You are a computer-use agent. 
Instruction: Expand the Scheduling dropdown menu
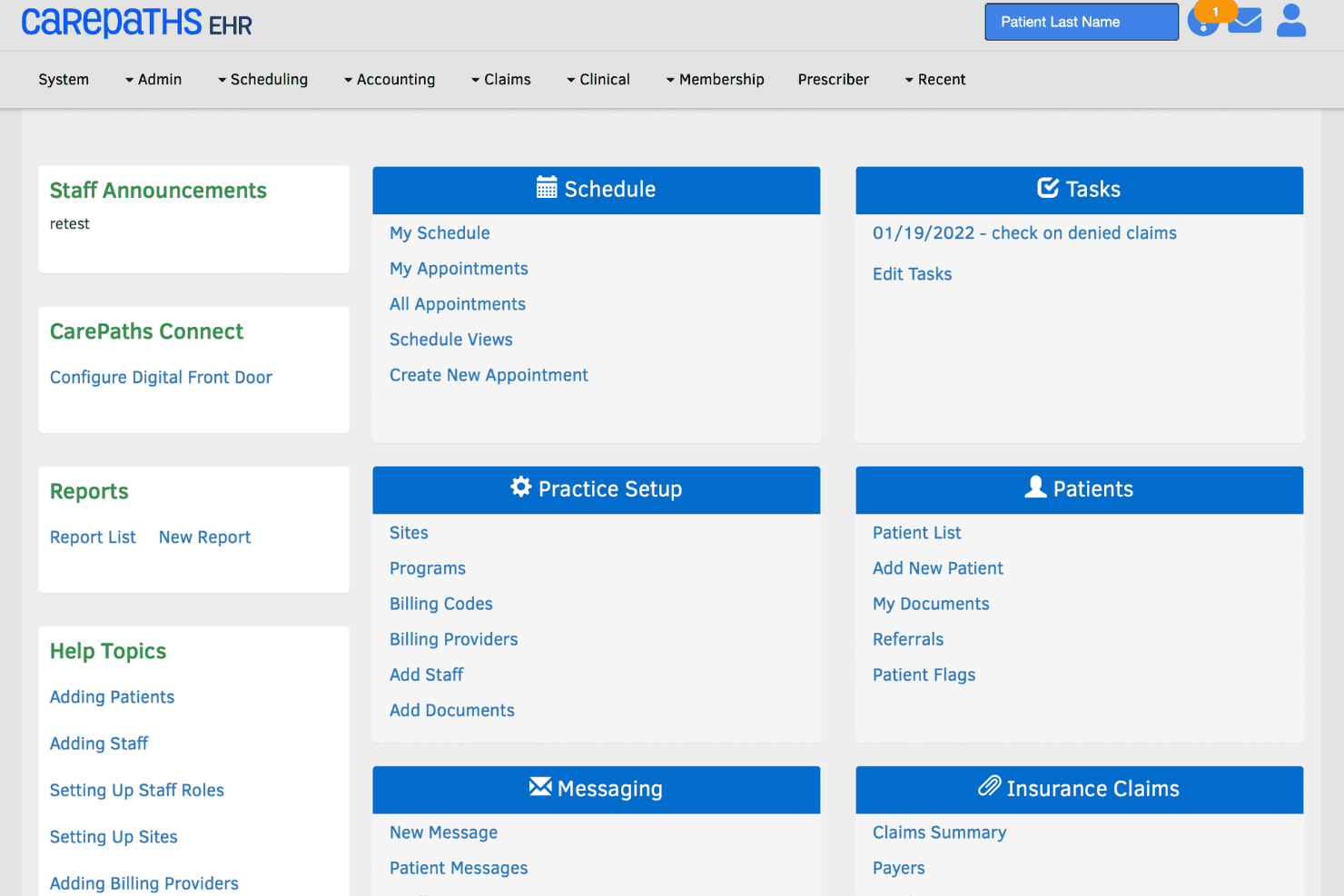[262, 80]
